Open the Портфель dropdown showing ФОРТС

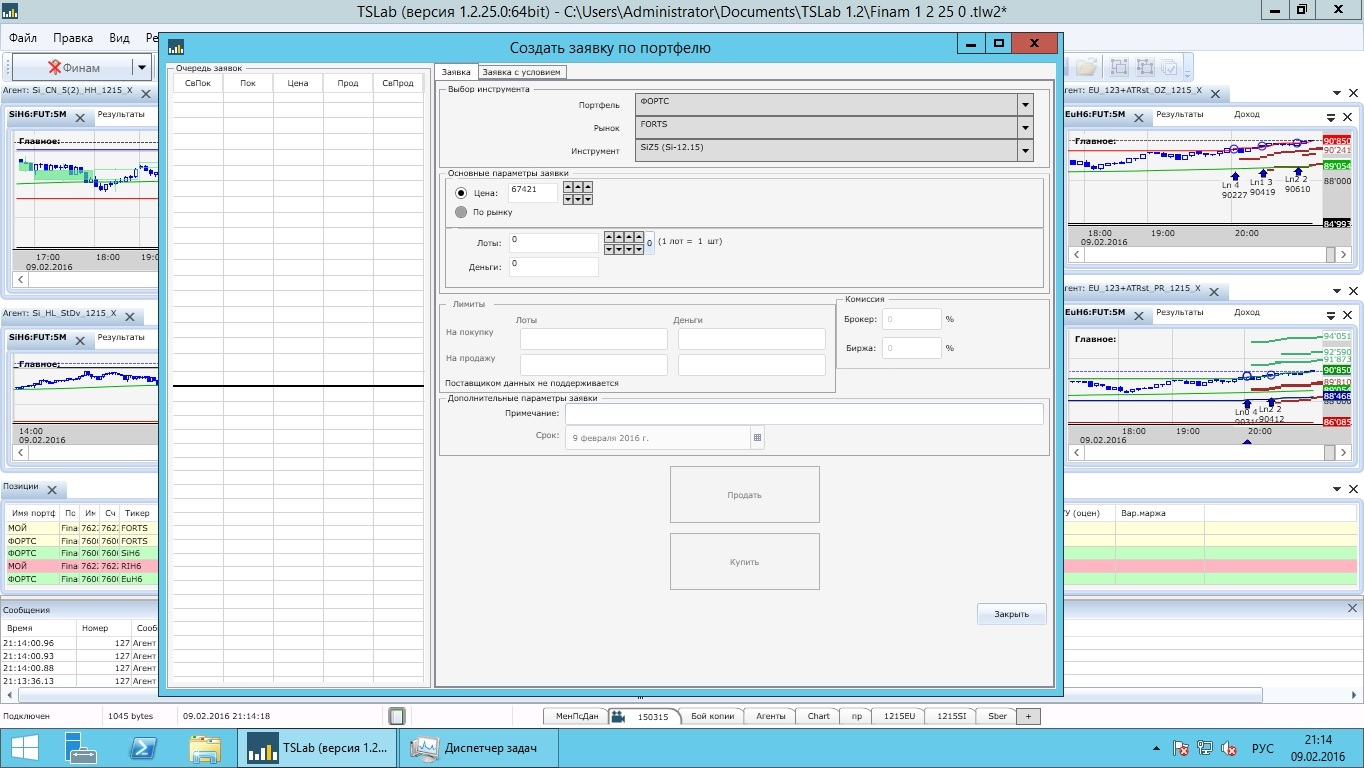1025,104
